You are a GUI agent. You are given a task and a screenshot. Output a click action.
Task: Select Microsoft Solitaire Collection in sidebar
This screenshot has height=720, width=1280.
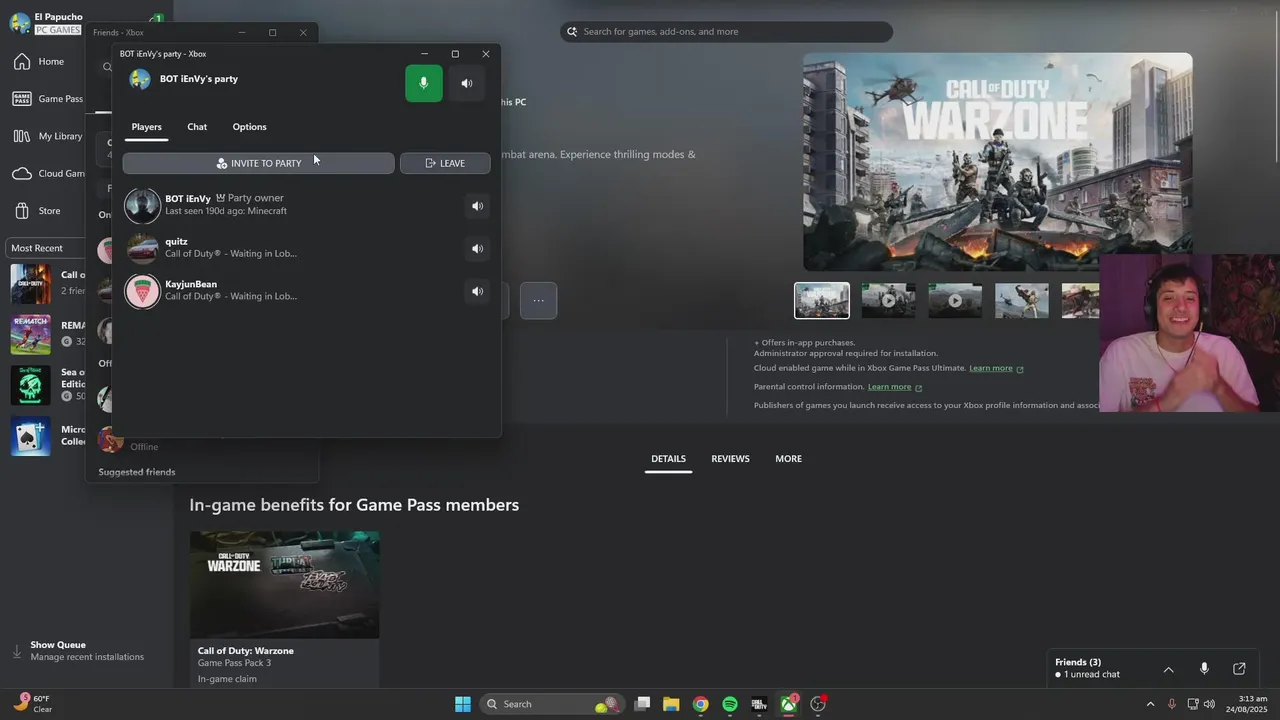coord(46,436)
